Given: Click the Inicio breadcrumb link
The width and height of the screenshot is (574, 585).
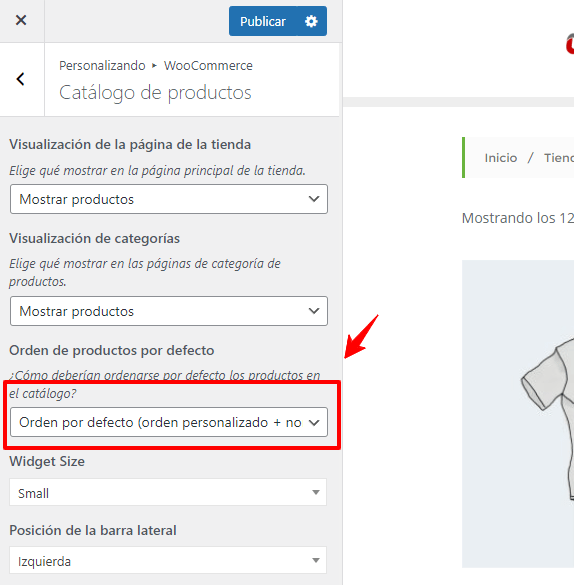Looking at the screenshot, I should [x=501, y=158].
